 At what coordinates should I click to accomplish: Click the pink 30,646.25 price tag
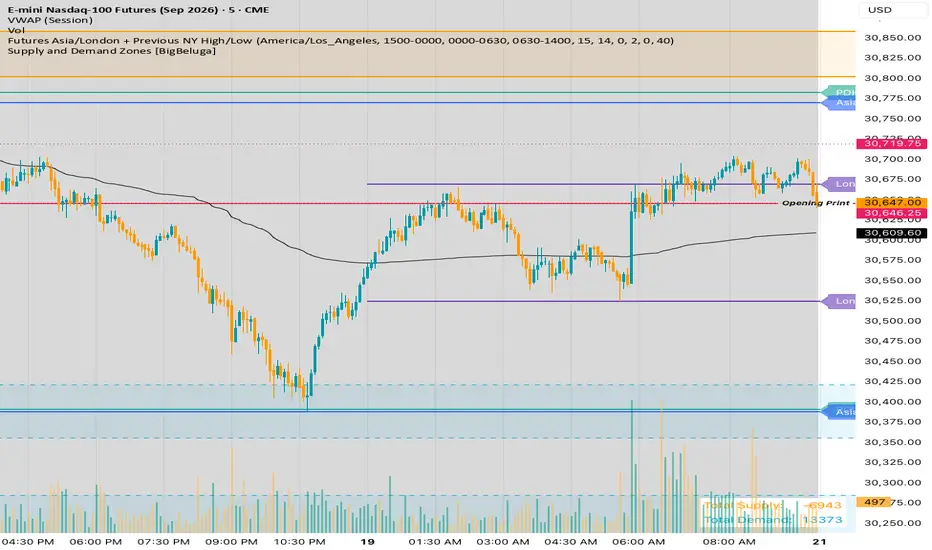pyautogui.click(x=892, y=213)
